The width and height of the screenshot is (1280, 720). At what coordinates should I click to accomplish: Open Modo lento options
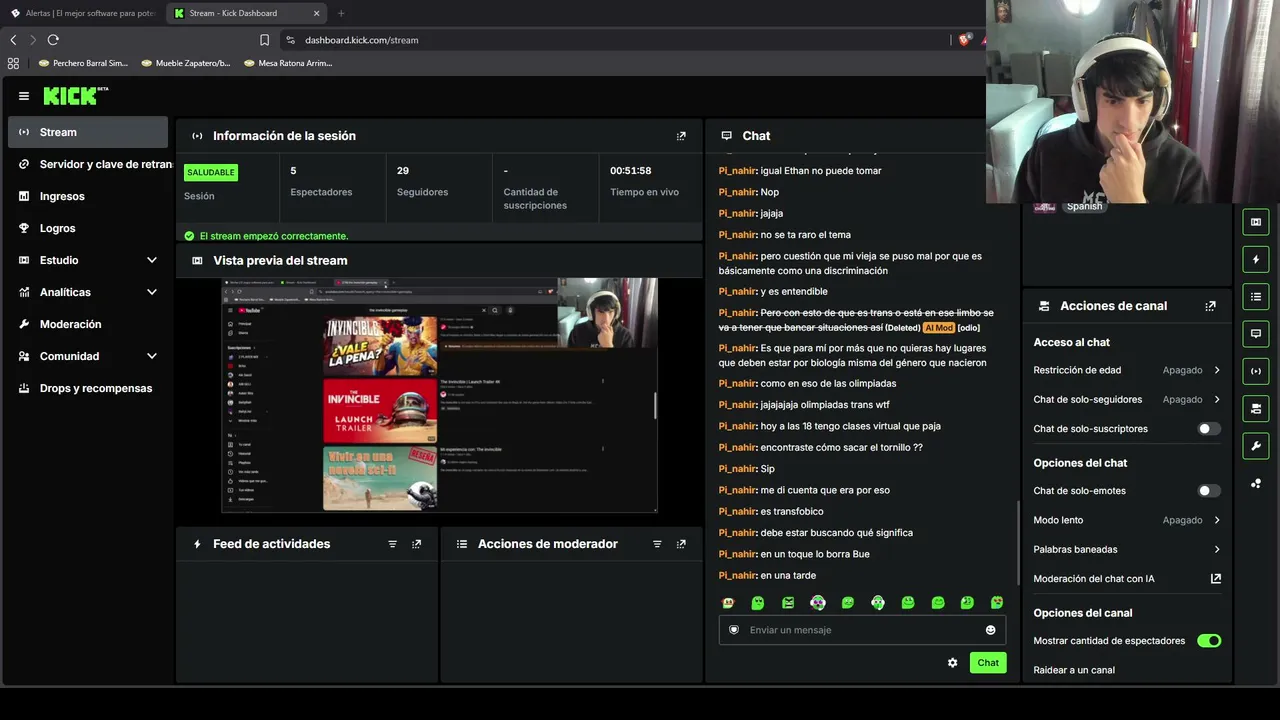1127,520
